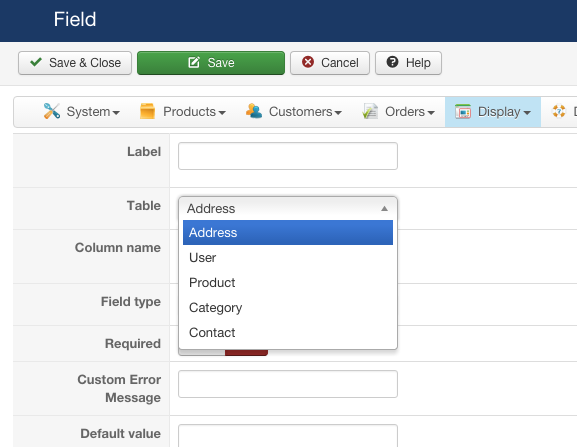Open the System menu

tap(82, 112)
